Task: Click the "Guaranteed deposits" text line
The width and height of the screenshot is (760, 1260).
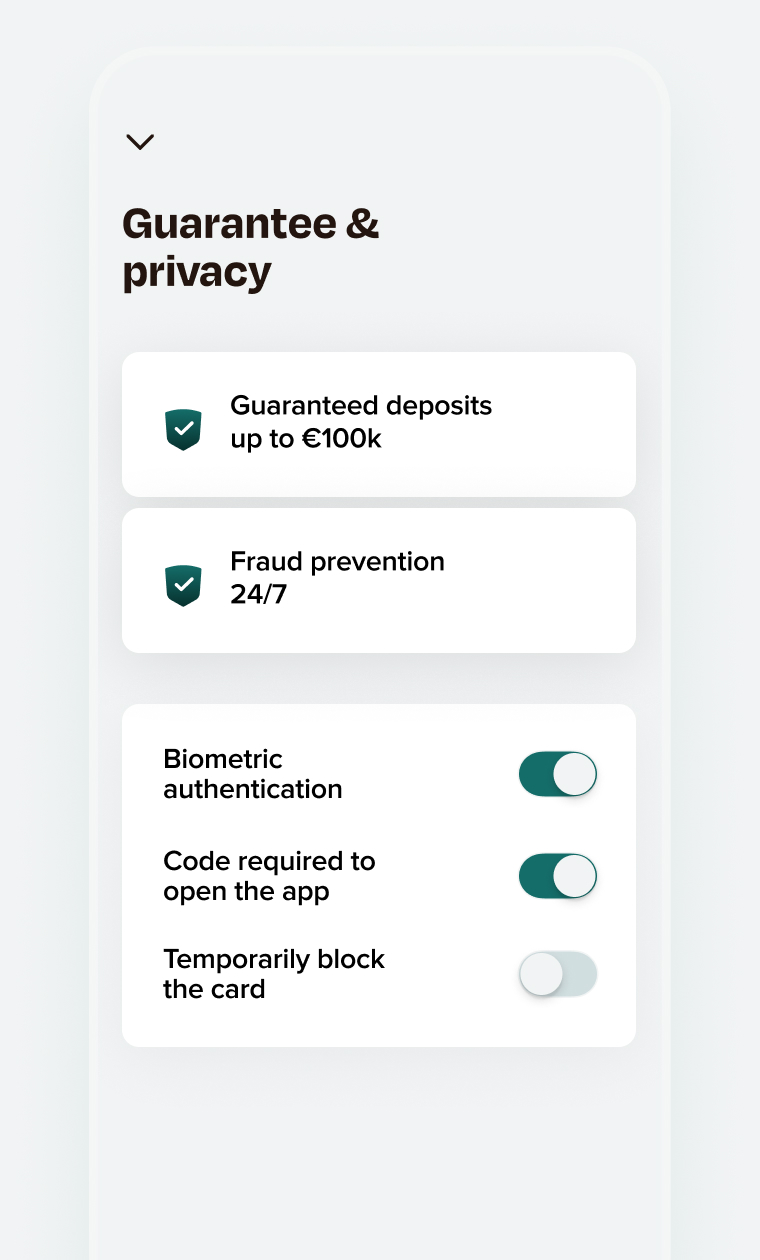Action: (x=361, y=406)
